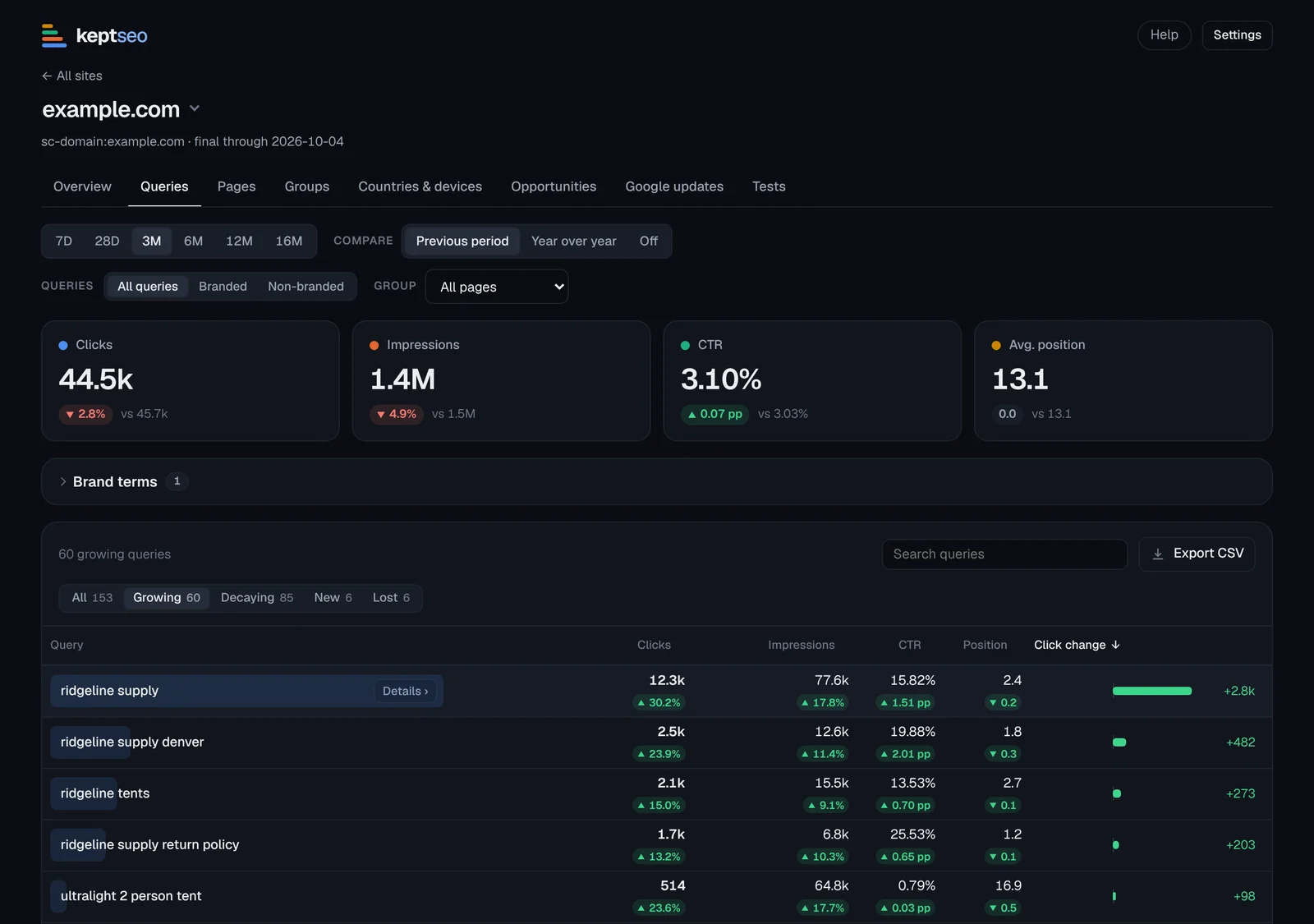
Task: Show All 153 queries
Action: (92, 598)
